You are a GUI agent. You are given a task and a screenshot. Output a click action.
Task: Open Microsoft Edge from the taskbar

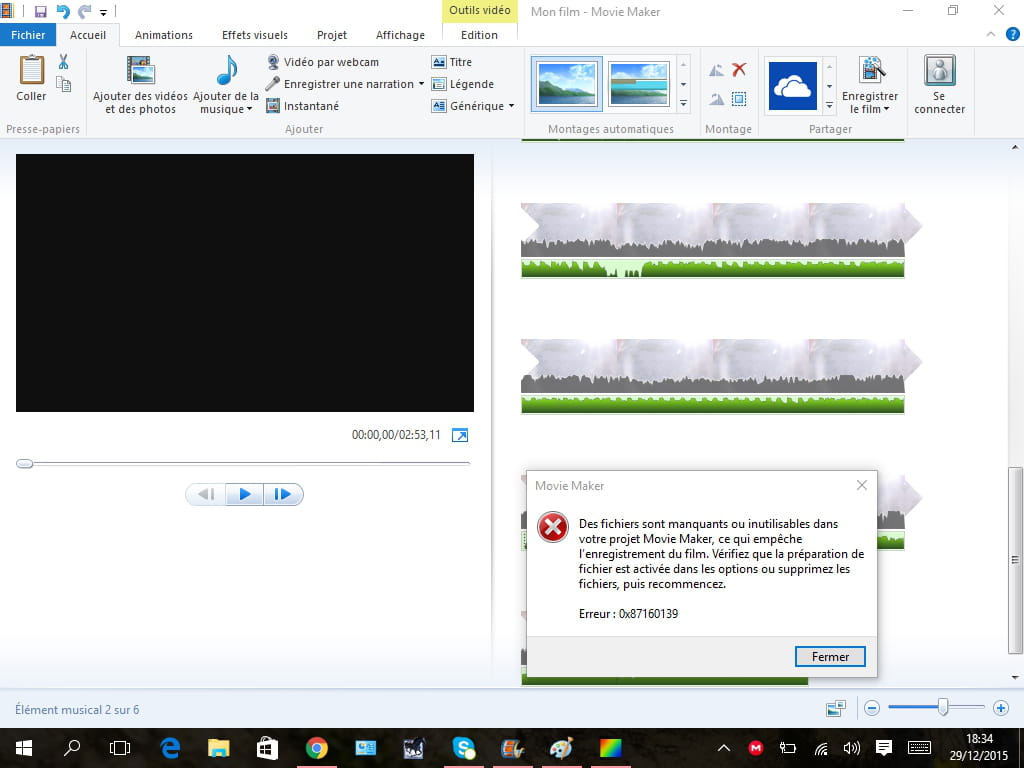click(x=170, y=748)
